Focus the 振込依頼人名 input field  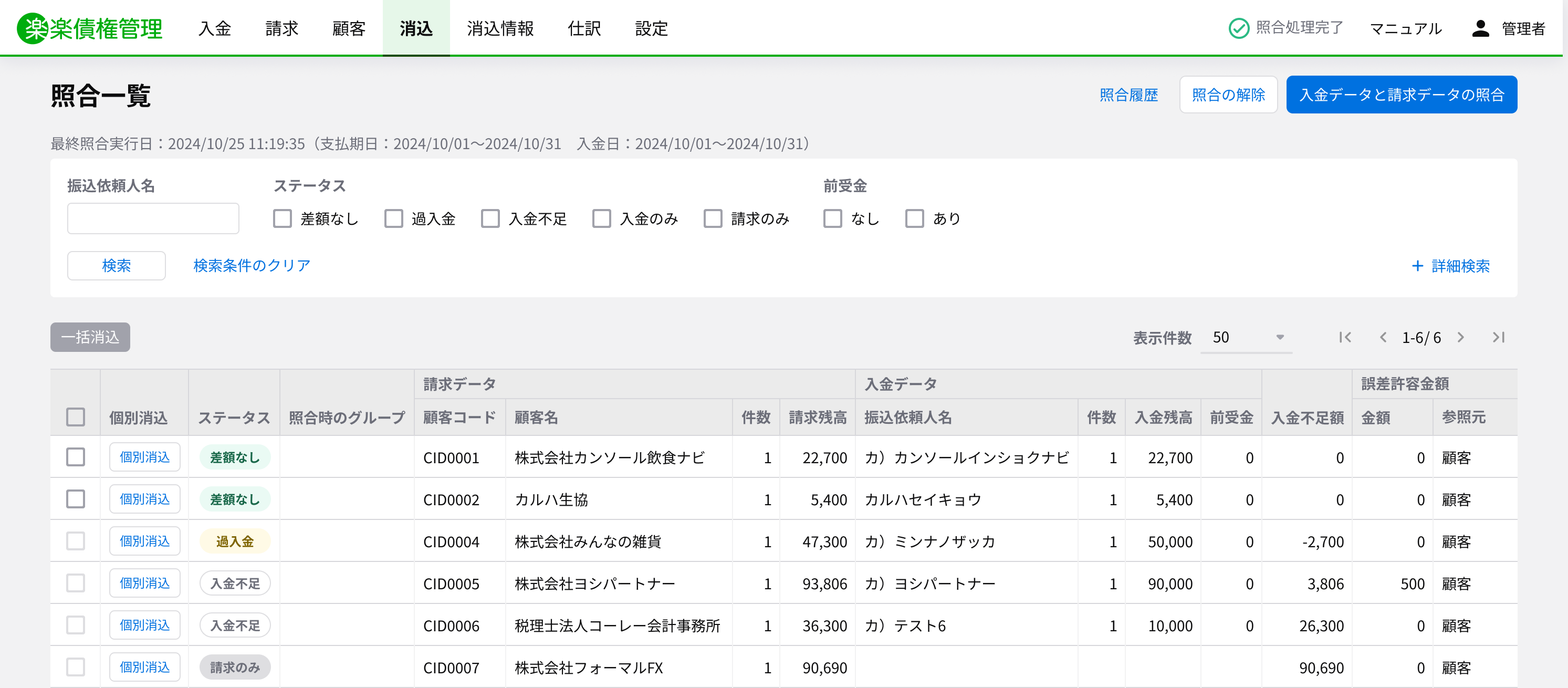tap(153, 218)
